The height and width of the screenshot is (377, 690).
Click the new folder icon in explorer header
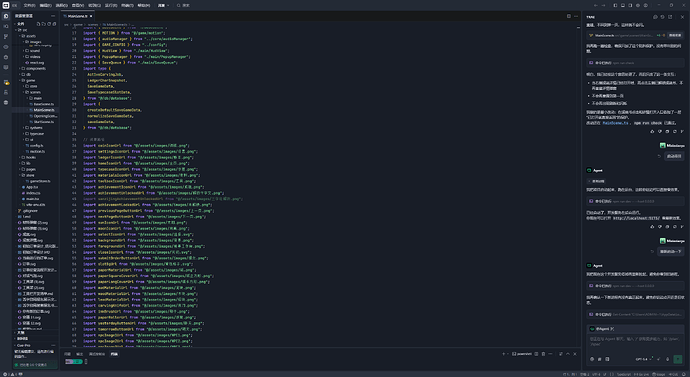pyautogui.click(x=44, y=24)
